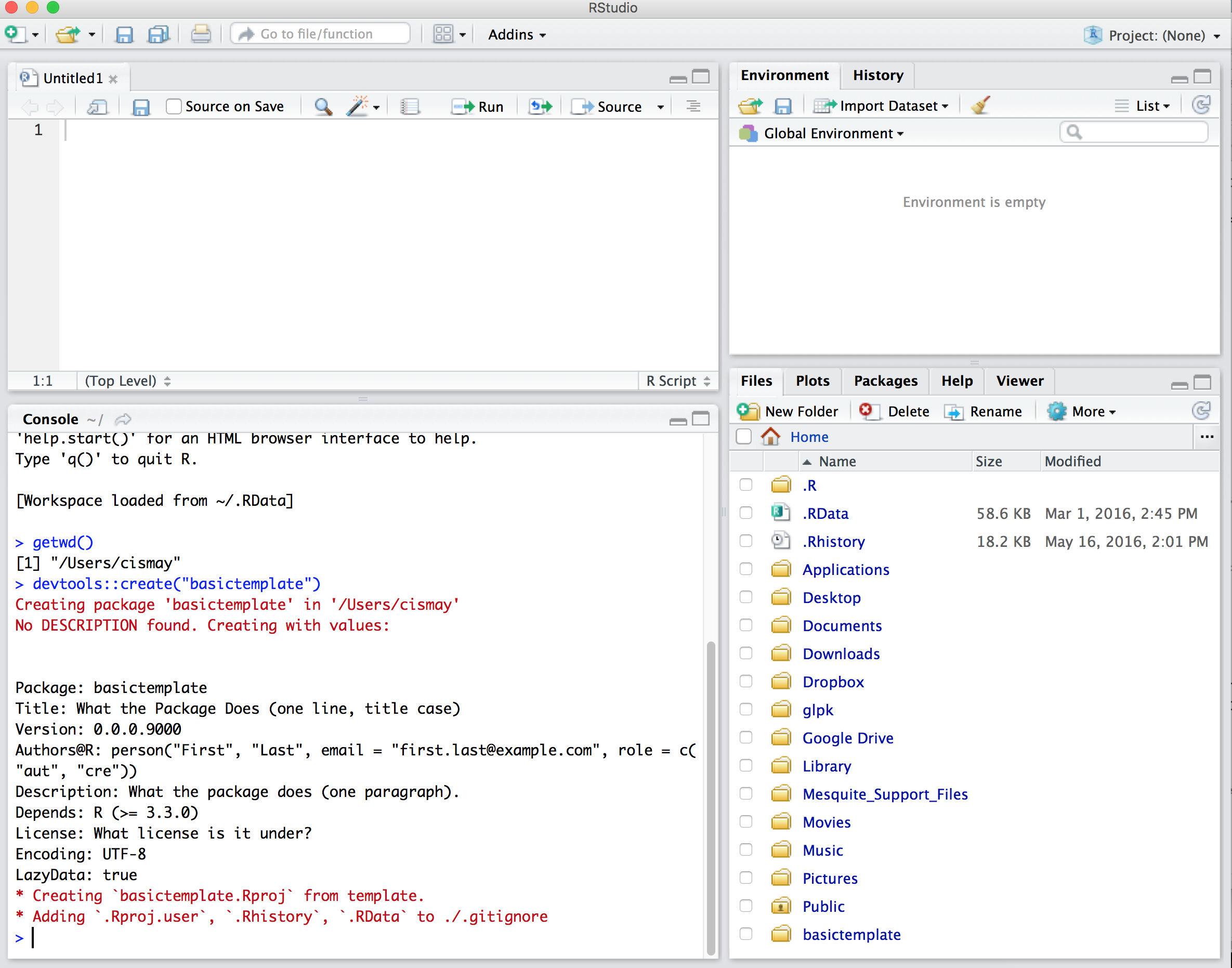Refresh the Files pane listing
1232x968 pixels.
[1201, 411]
